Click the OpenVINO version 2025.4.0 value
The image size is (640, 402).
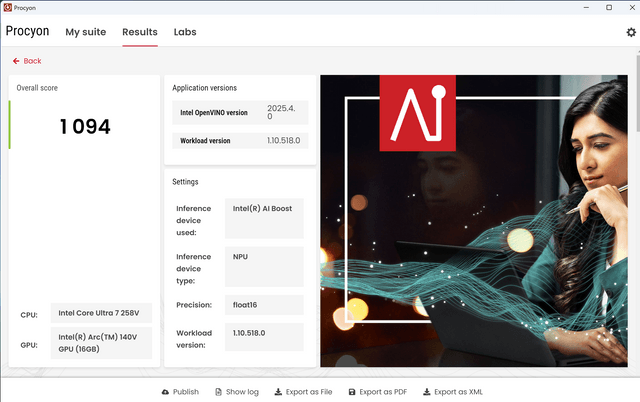point(281,112)
